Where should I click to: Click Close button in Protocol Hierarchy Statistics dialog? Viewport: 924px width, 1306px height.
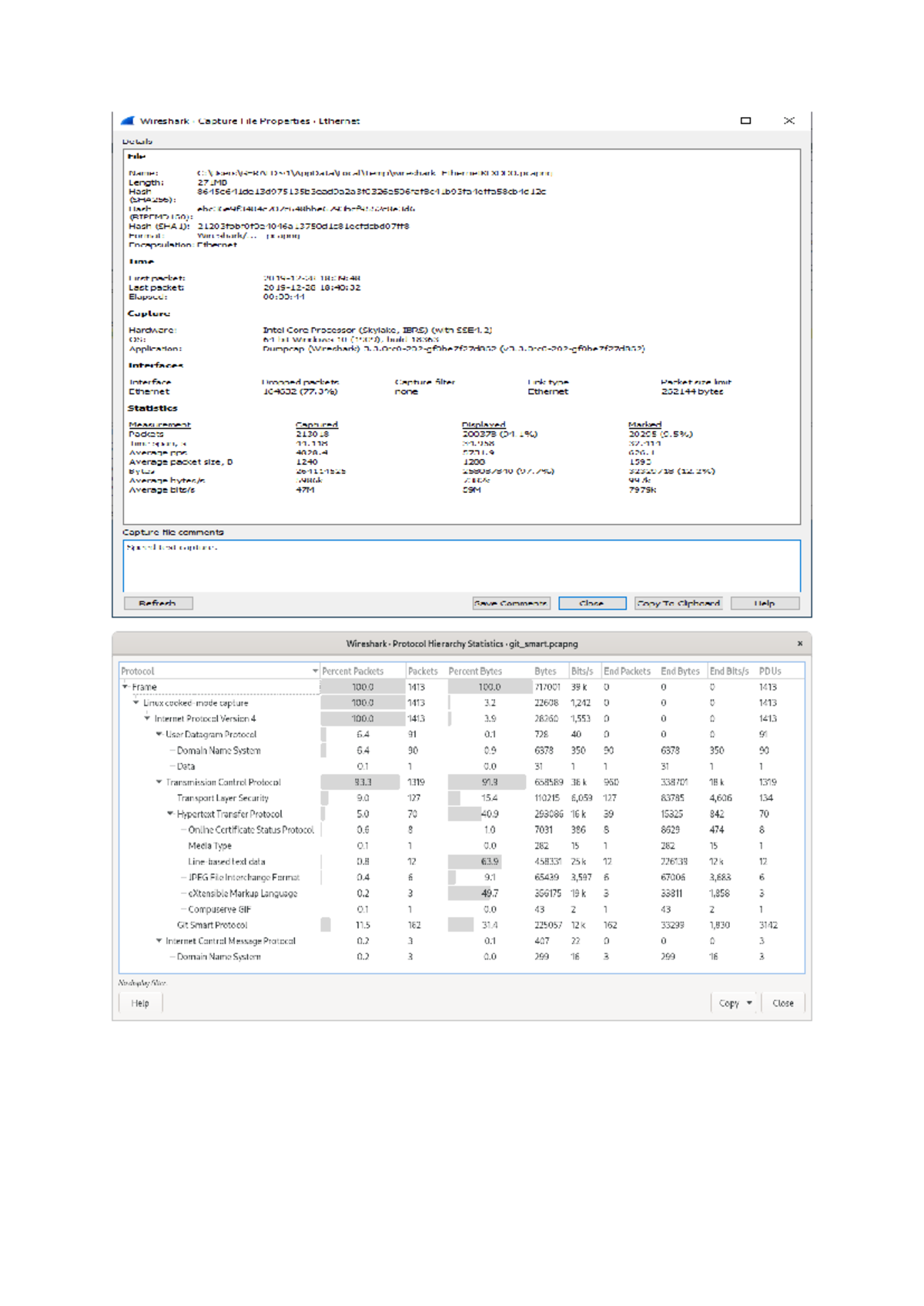click(x=783, y=1003)
